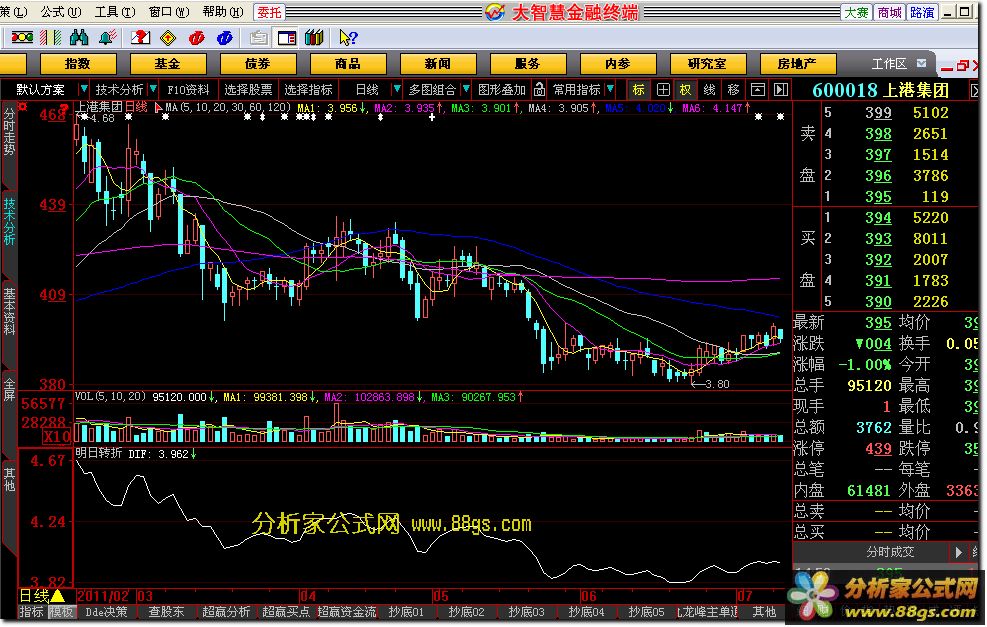Open the 工作区 dropdown arrow
Screen dimensions: 987x627
[x=922, y=63]
